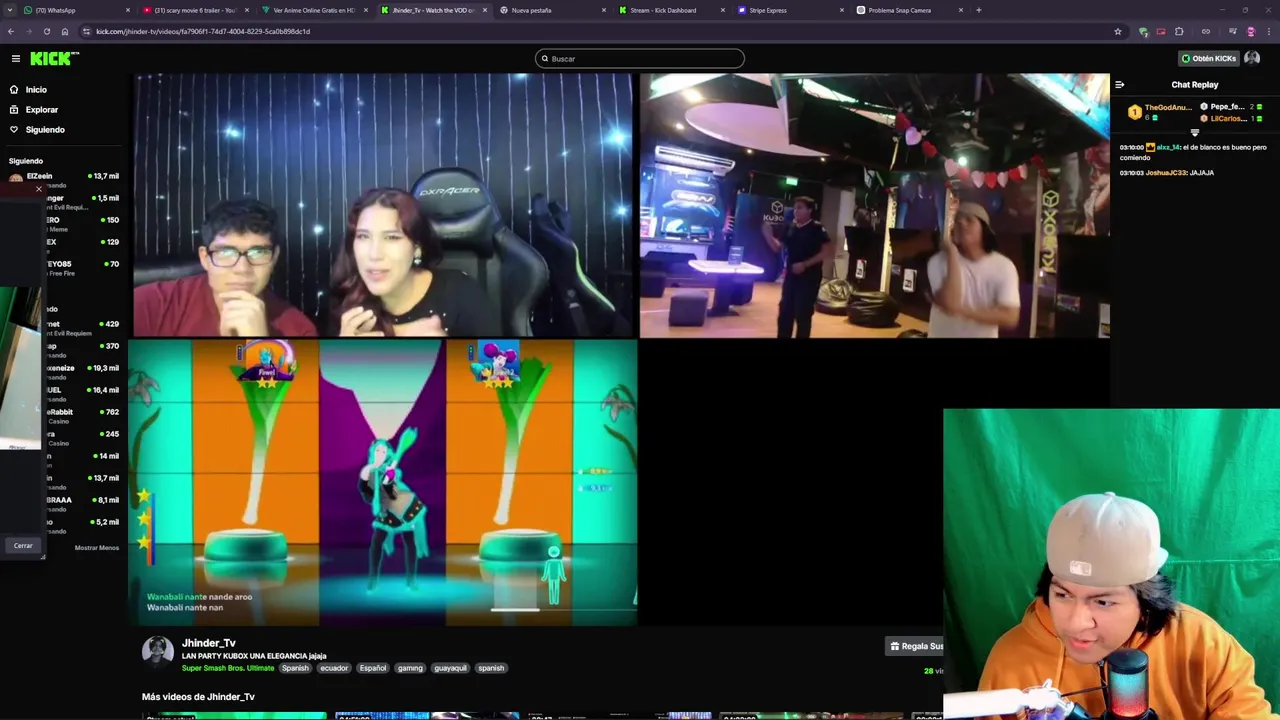The width and height of the screenshot is (1280, 720).
Task: Select the gaming tag
Action: (410, 668)
